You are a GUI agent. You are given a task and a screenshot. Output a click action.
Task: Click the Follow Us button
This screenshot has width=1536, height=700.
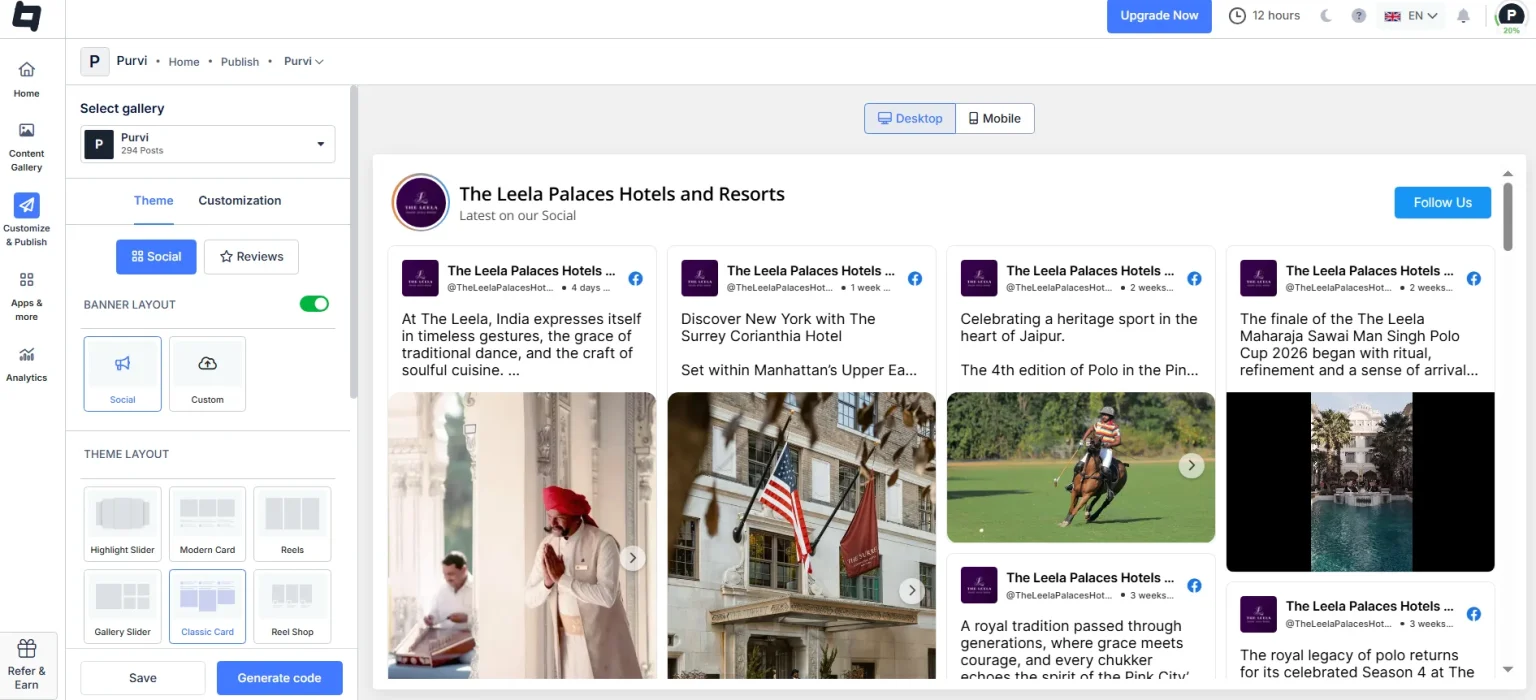1442,202
